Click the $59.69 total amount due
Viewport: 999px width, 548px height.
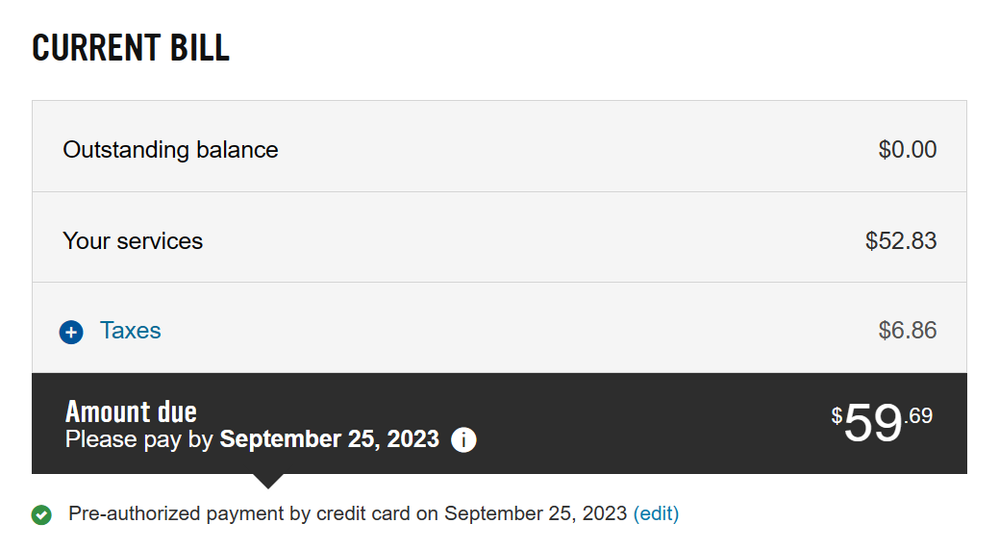tap(882, 422)
